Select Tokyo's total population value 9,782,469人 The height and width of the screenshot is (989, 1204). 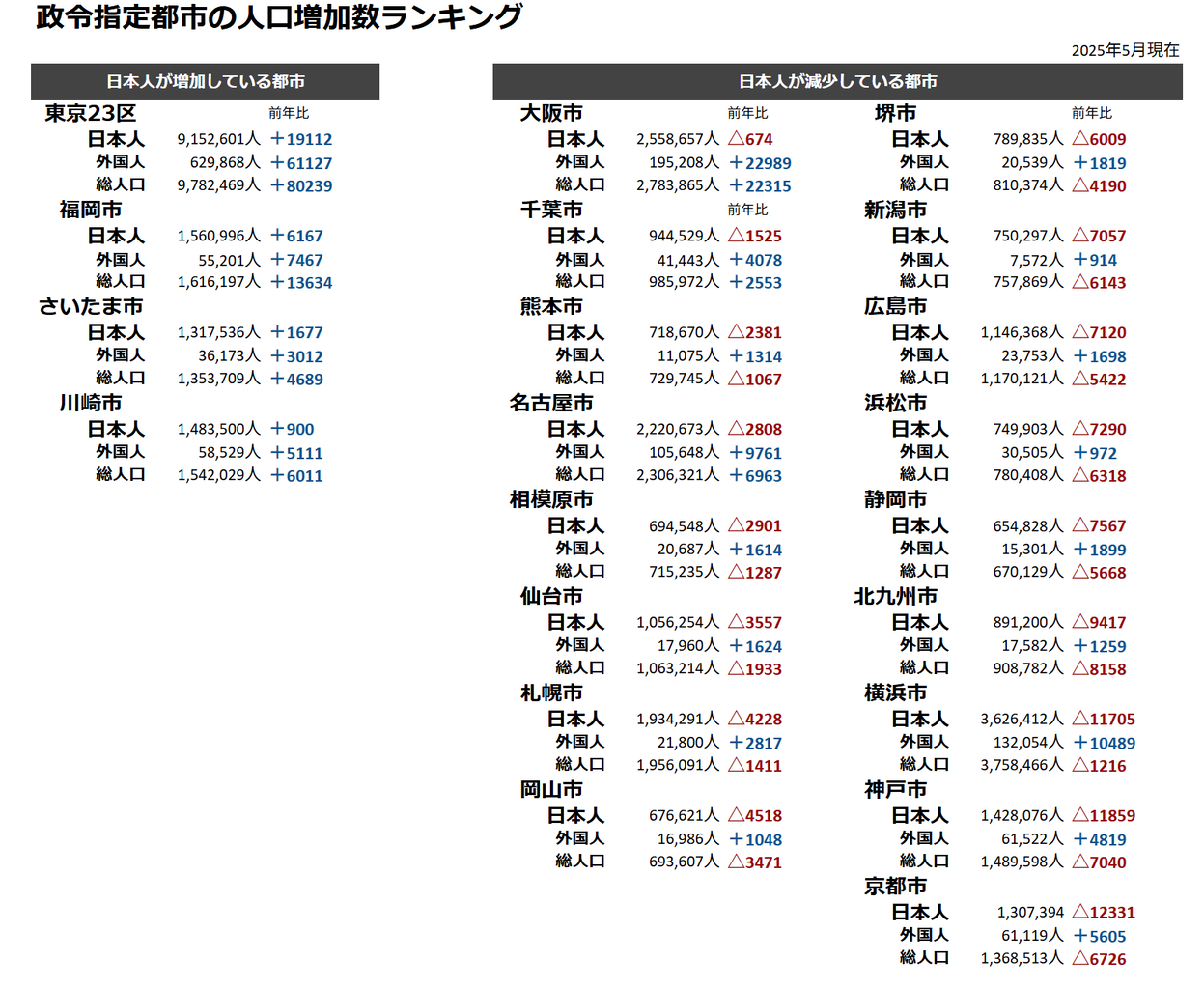219,184
